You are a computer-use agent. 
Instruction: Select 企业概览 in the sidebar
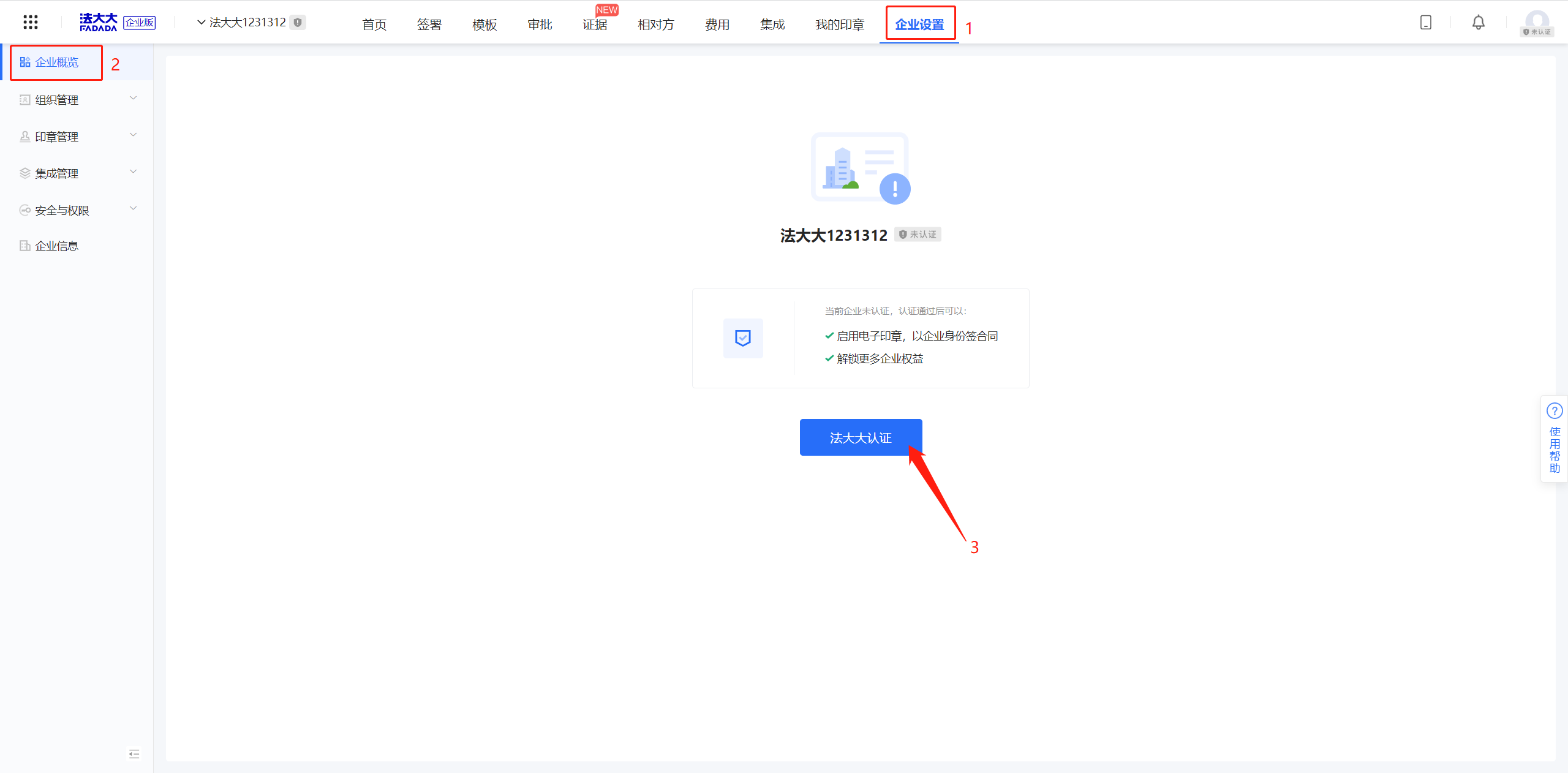point(77,62)
